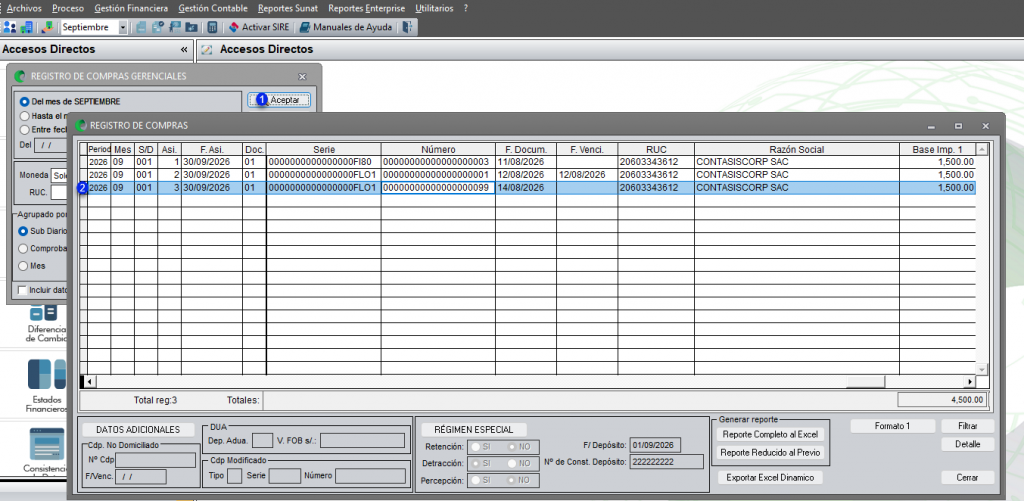Click the horizontal scrollbar thumb of the grid

point(866,381)
